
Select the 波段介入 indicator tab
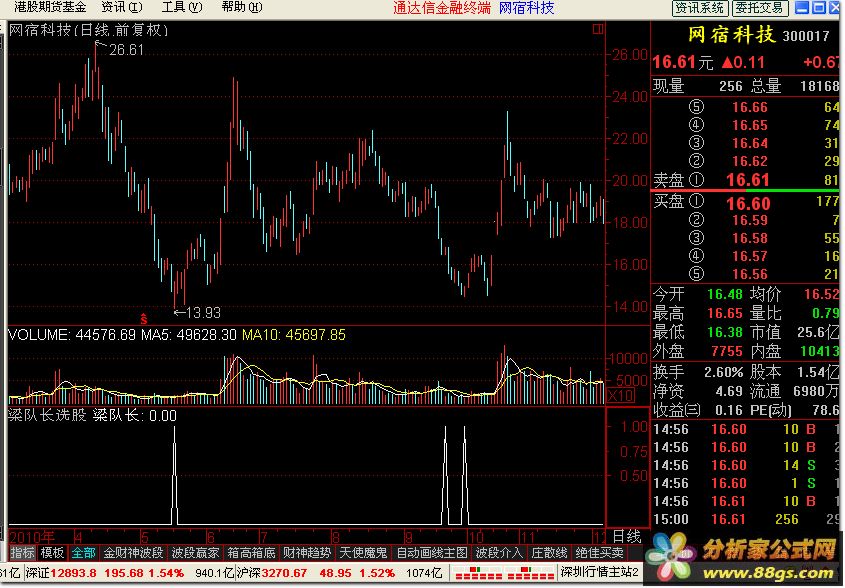pos(499,552)
